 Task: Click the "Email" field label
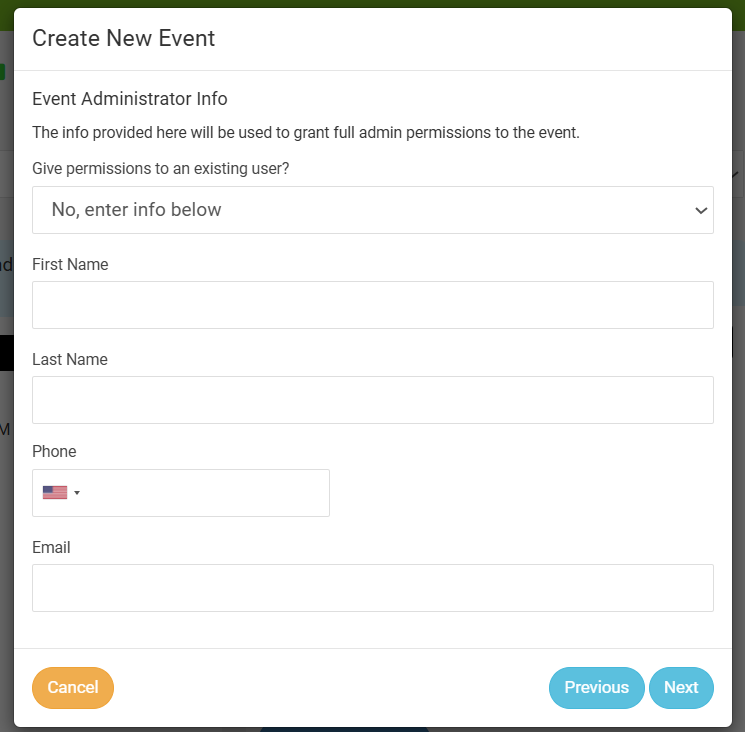point(51,548)
